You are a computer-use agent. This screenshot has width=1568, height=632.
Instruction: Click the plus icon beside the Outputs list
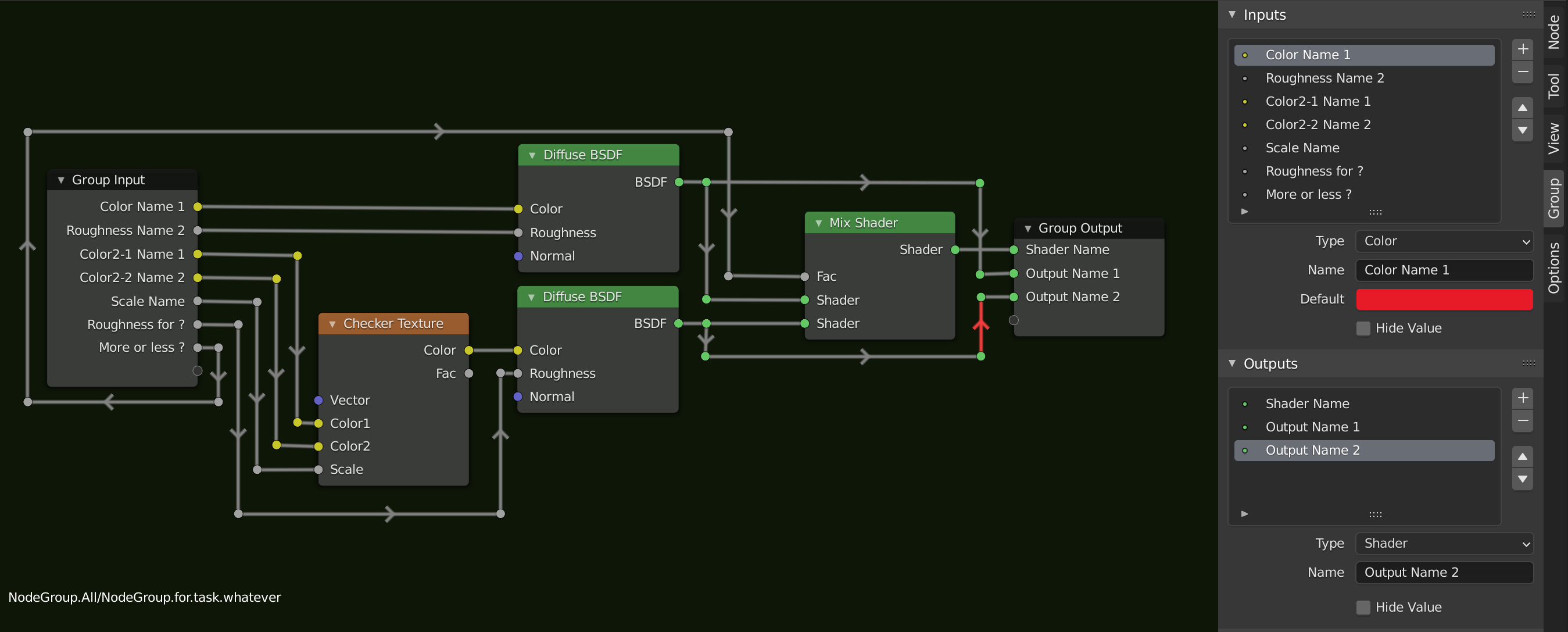(1522, 398)
